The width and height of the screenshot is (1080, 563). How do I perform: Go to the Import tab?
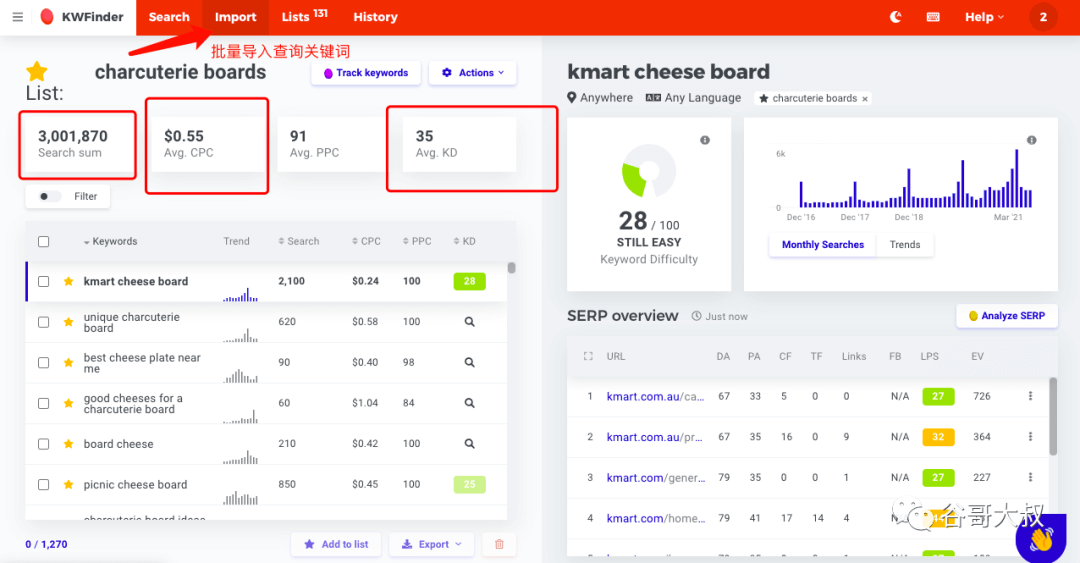point(235,17)
